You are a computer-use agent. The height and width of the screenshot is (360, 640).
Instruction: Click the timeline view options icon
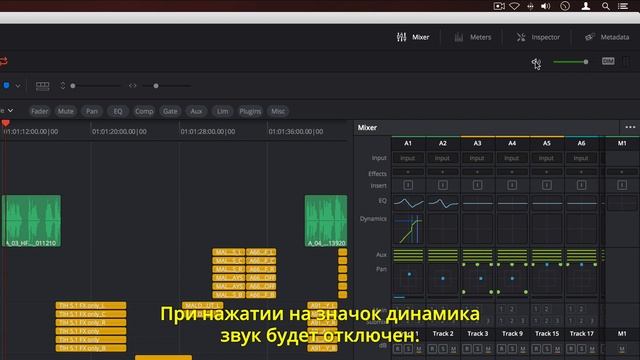point(42,86)
